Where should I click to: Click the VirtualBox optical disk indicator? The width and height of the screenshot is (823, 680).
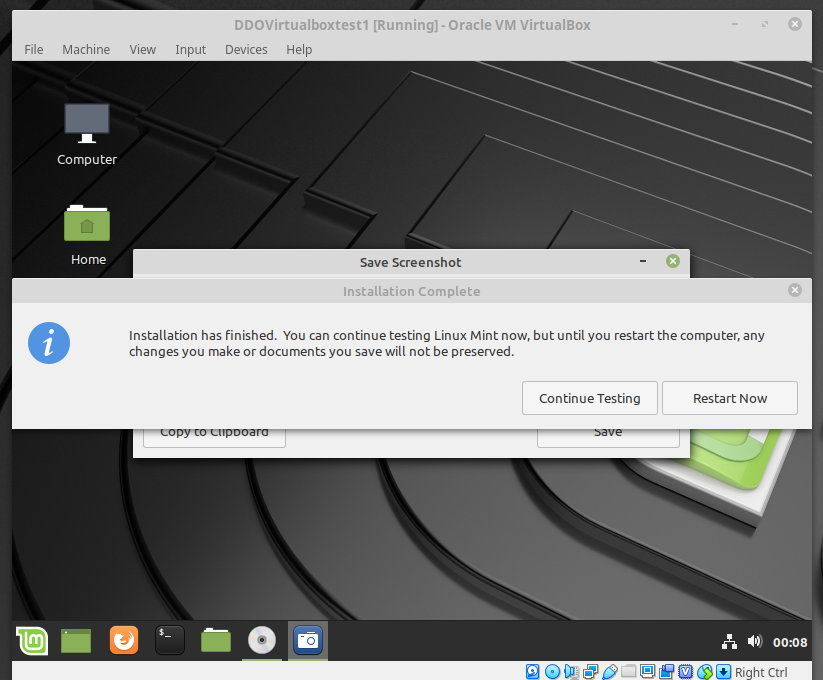pos(552,672)
